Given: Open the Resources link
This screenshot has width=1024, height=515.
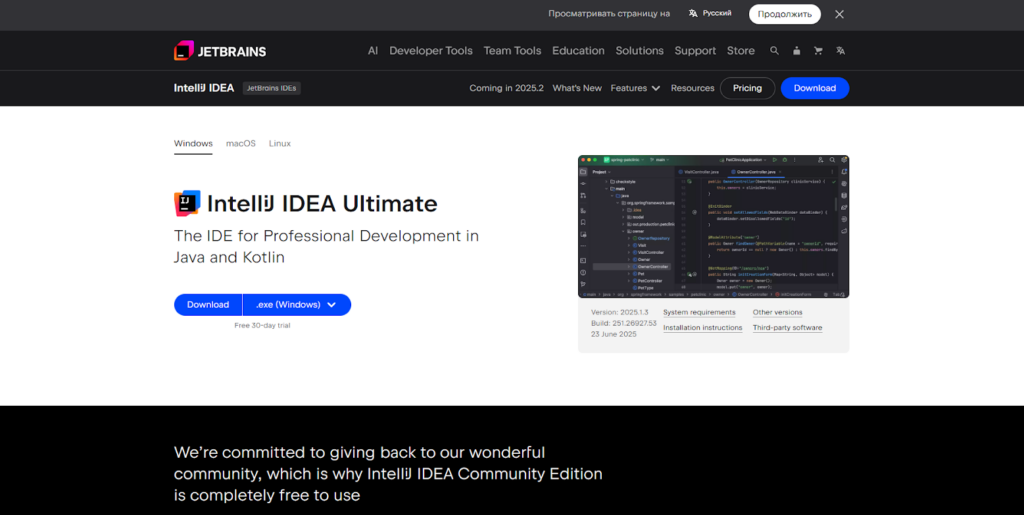Looking at the screenshot, I should (692, 88).
